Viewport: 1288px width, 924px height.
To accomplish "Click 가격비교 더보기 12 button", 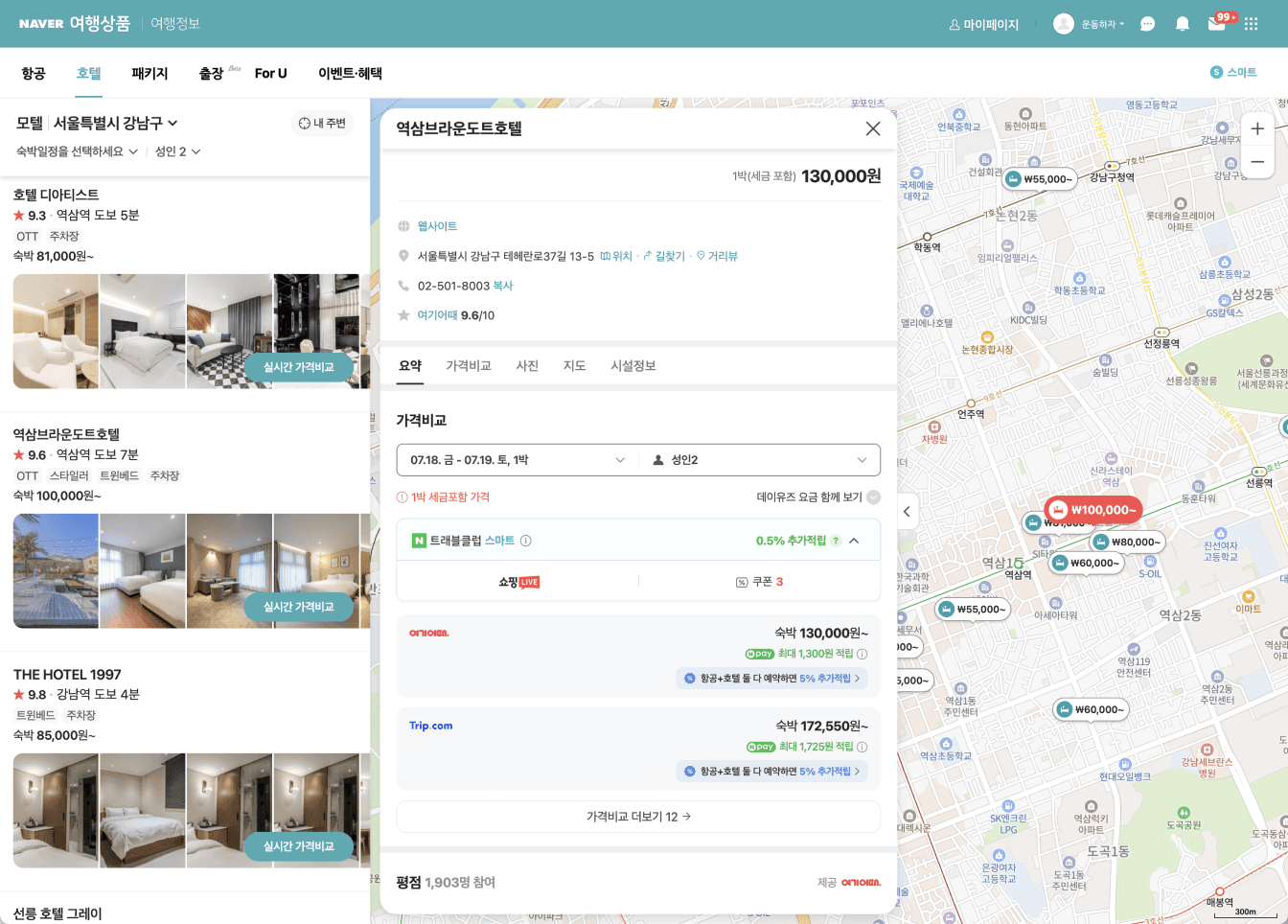I will coord(638,817).
